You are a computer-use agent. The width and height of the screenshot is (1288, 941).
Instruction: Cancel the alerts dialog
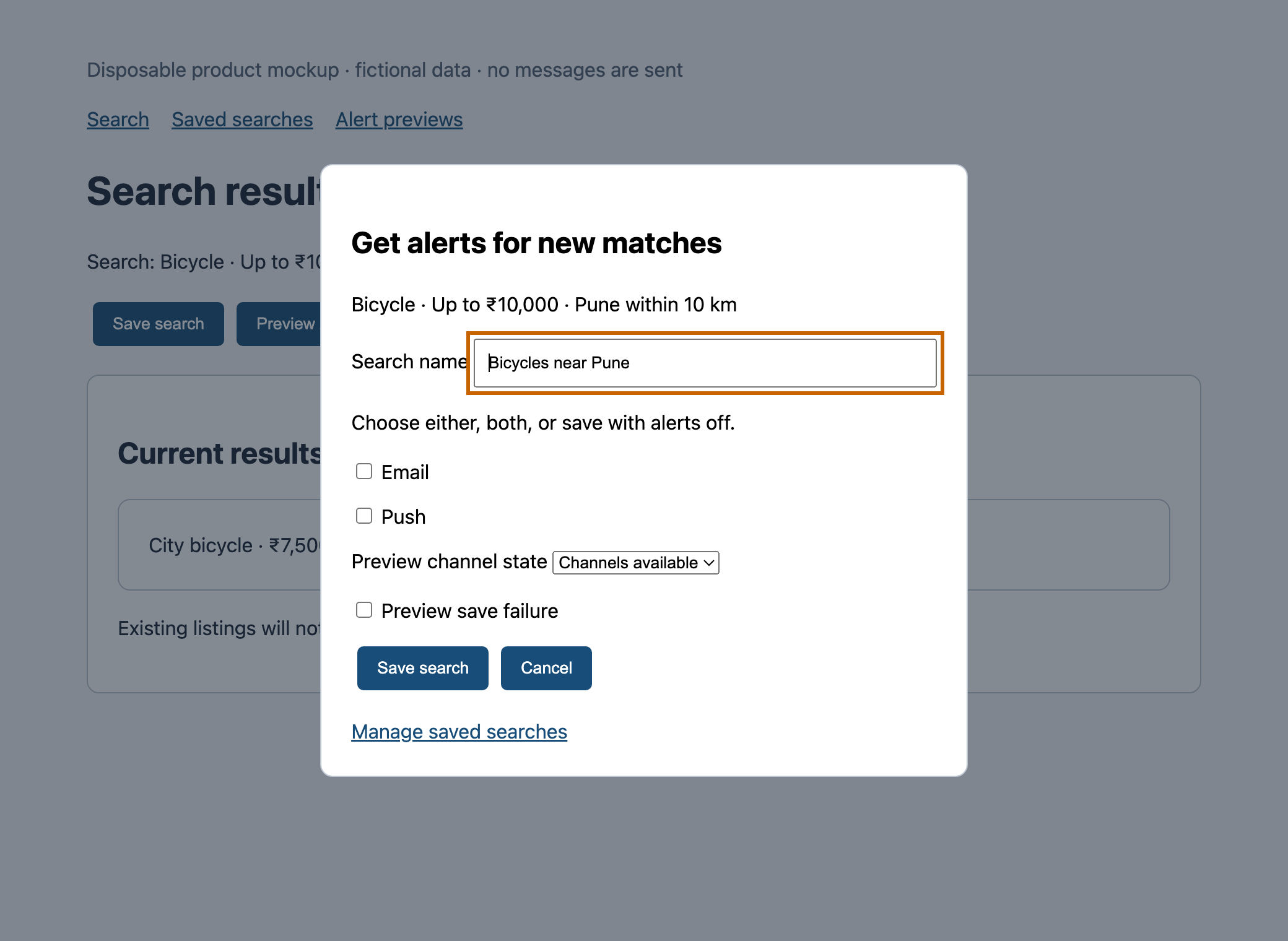546,668
